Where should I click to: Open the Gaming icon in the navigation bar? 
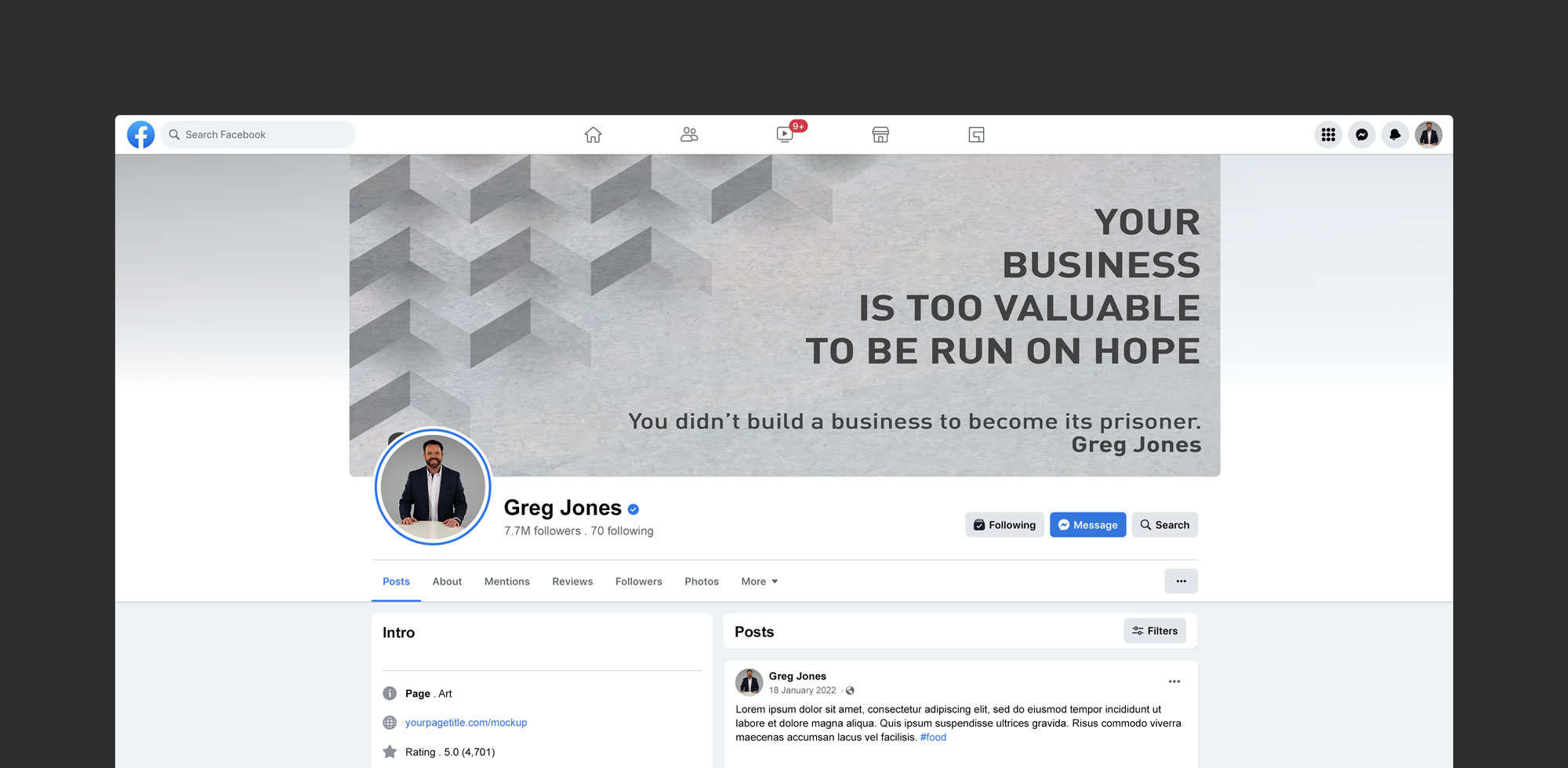tap(976, 134)
